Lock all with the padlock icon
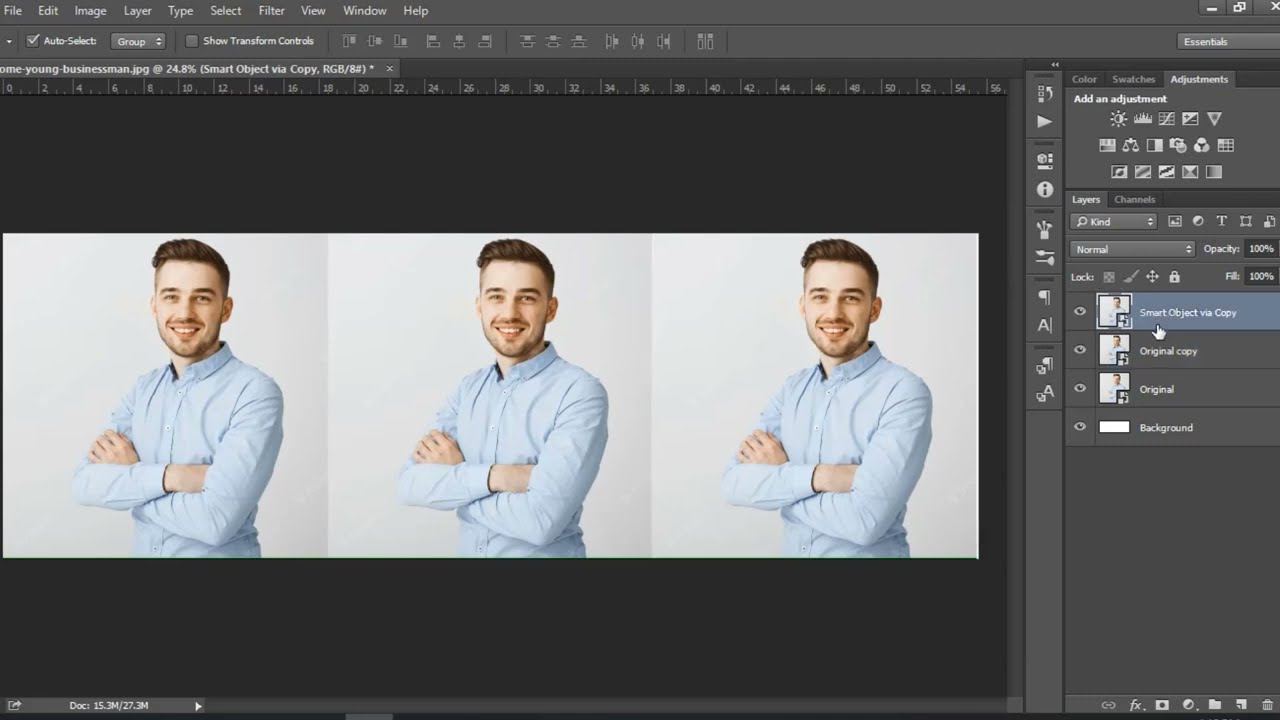Screen dimensions: 1280x720 coord(1174,277)
